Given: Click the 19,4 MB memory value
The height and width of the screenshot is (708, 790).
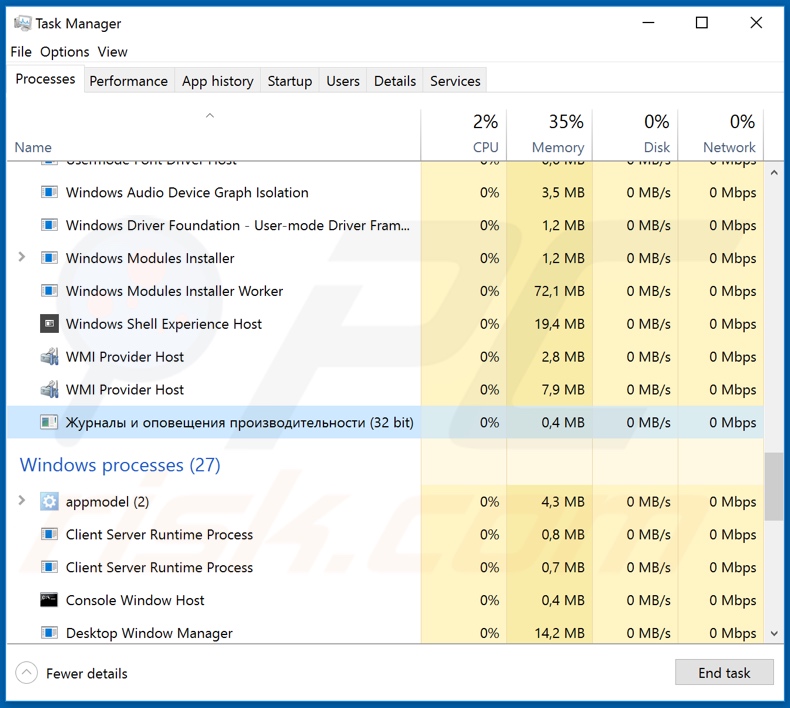Looking at the screenshot, I should click(559, 324).
